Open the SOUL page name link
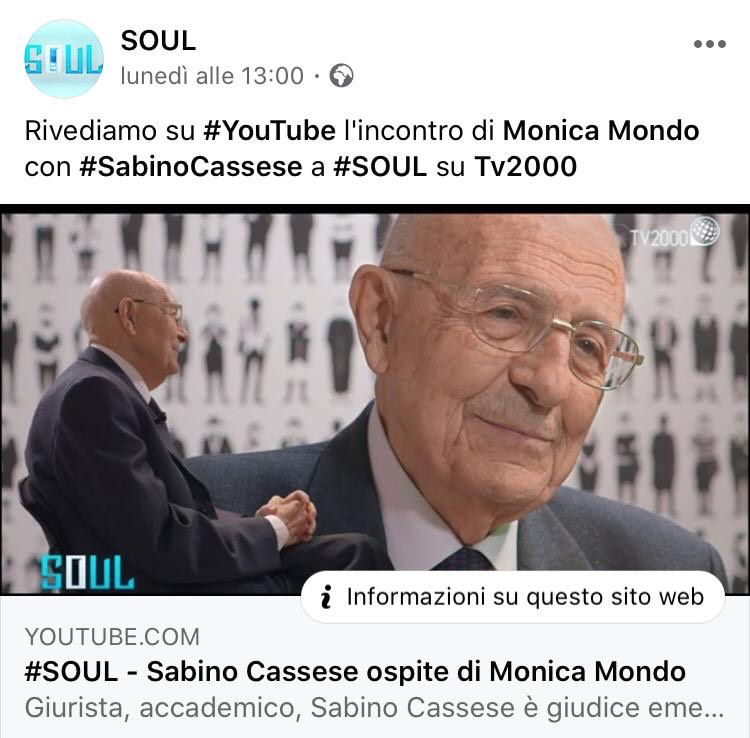 click(158, 41)
